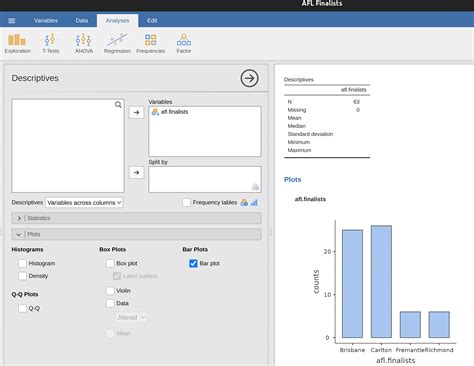Open the Frequencies analyses menu
Image resolution: width=474 pixels, height=366 pixels.
pyautogui.click(x=150, y=43)
